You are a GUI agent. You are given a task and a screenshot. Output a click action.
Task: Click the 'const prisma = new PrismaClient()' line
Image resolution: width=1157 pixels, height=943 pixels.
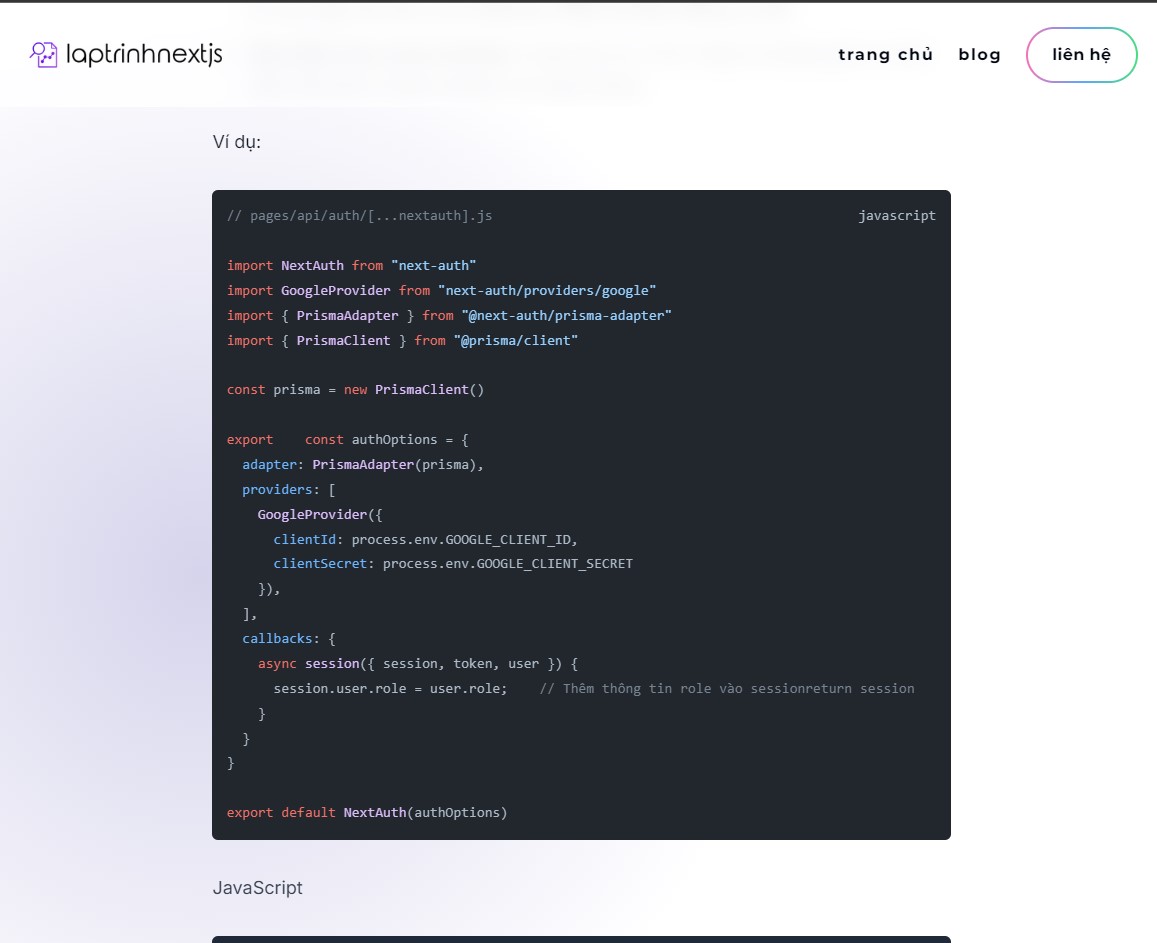point(355,390)
